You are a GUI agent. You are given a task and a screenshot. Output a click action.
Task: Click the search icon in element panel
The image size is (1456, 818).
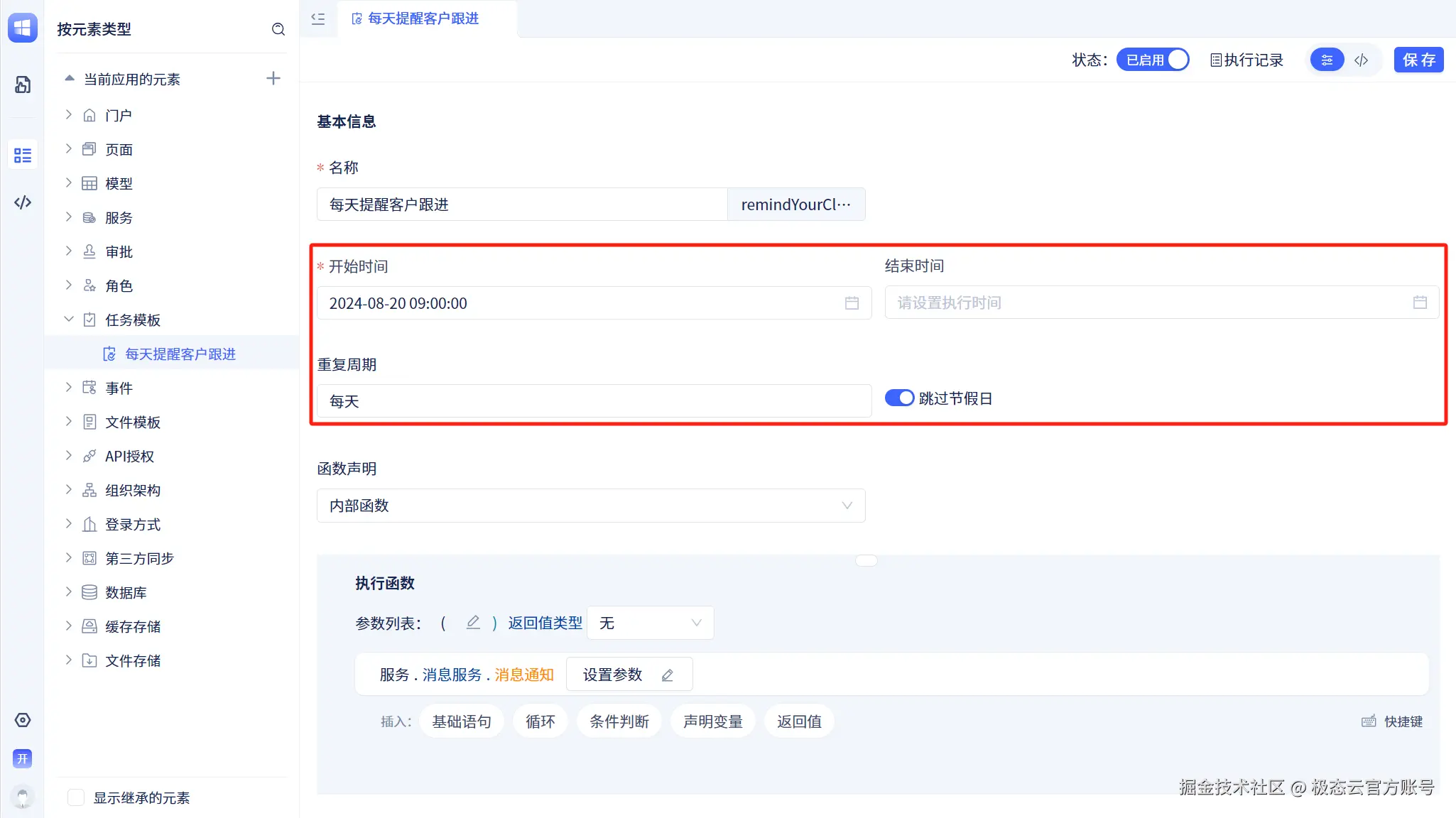278,29
